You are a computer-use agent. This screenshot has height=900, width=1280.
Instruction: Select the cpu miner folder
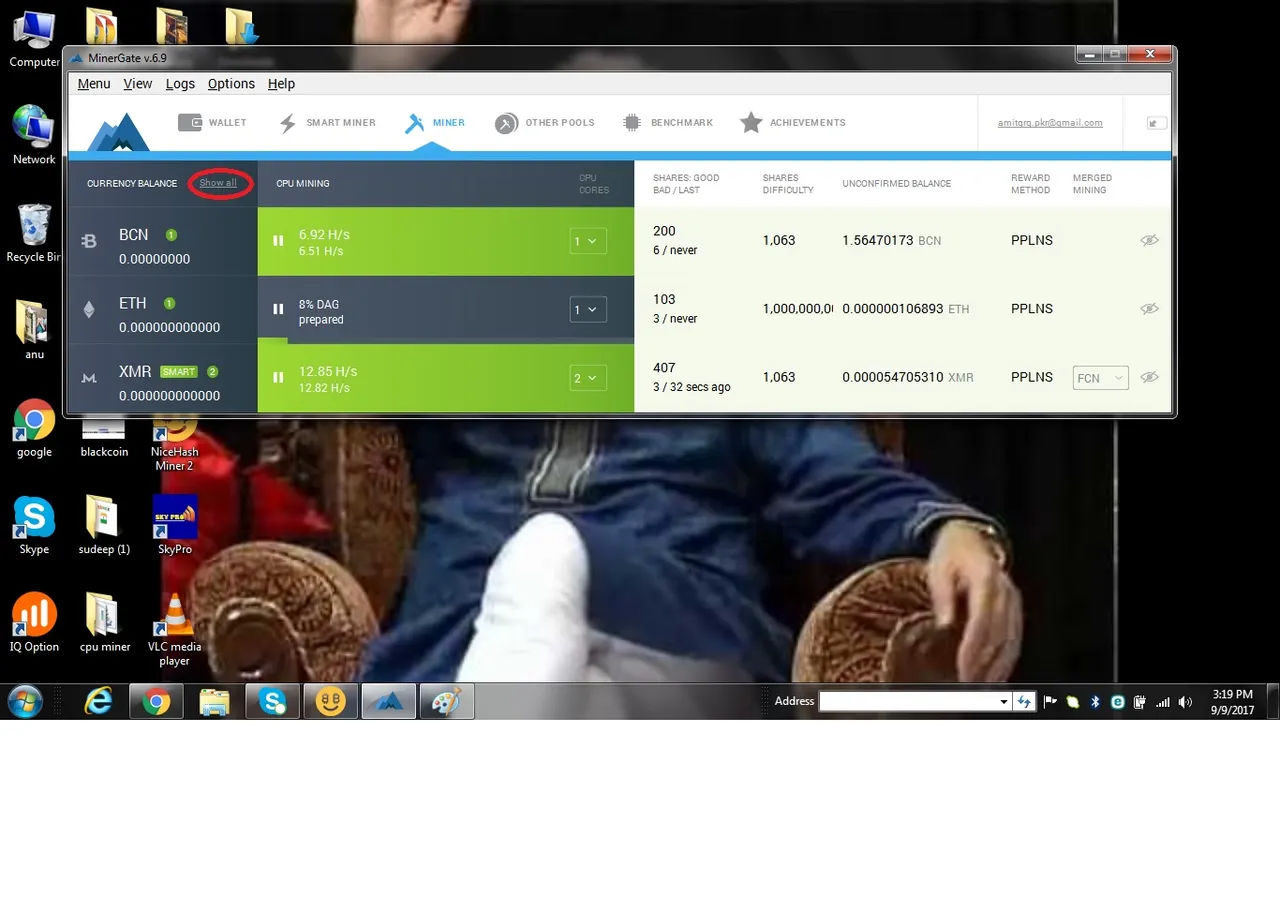(104, 622)
